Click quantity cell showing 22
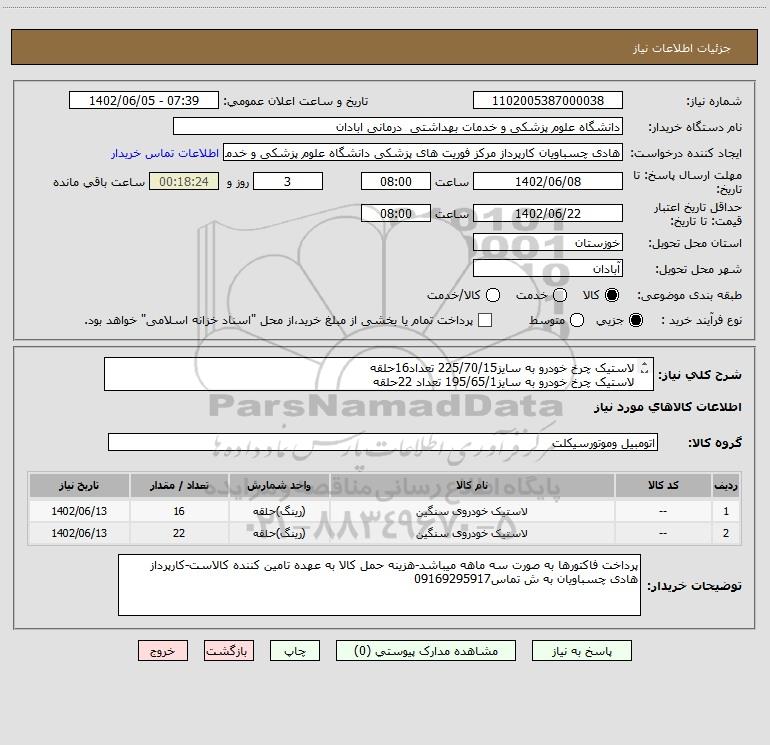Image resolution: width=770 pixels, height=745 pixels. (179, 533)
